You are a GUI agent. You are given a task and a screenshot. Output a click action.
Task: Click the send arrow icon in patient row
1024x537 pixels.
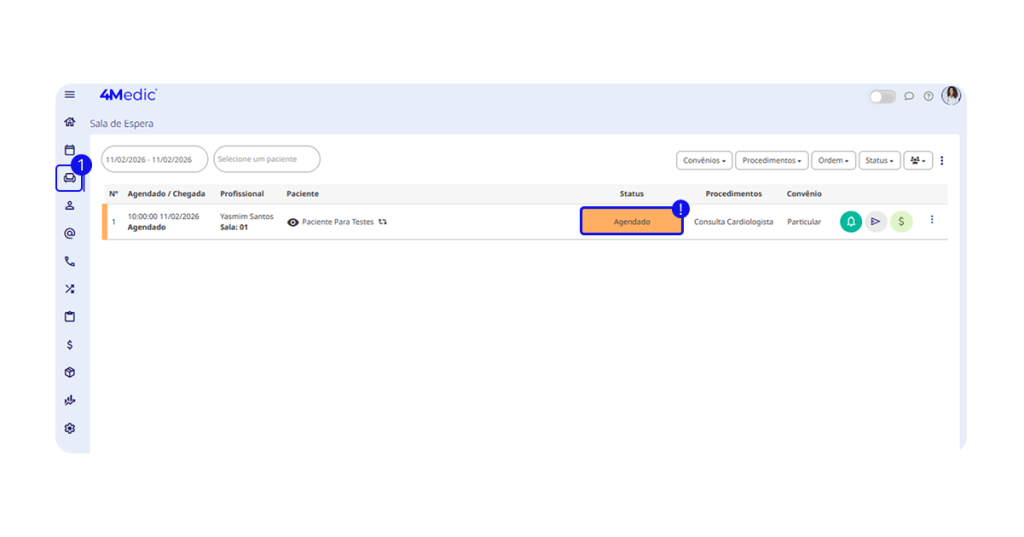pos(875,222)
